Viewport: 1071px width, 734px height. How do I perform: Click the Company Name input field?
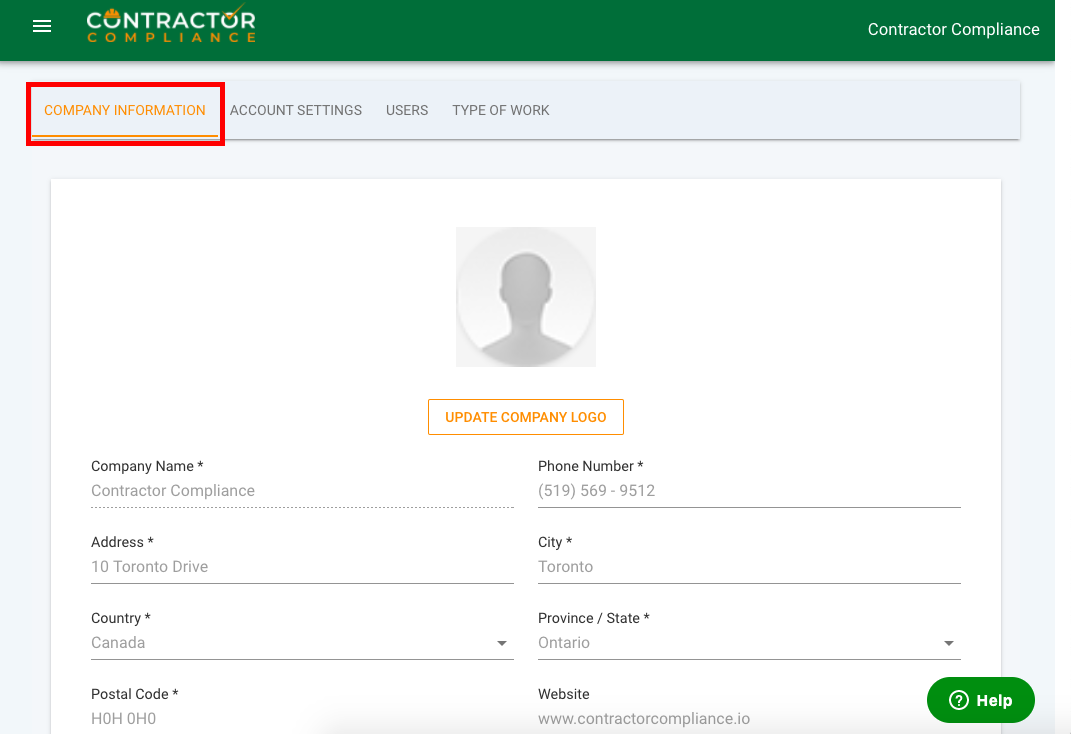(301, 491)
